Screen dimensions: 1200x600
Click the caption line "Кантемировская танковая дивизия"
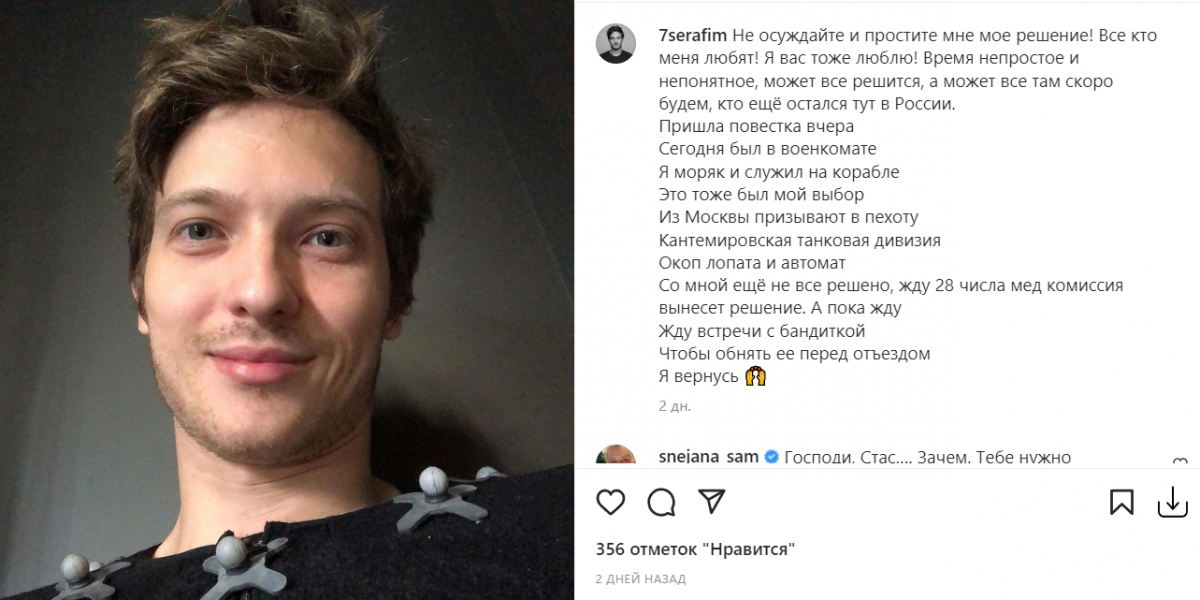[799, 241]
